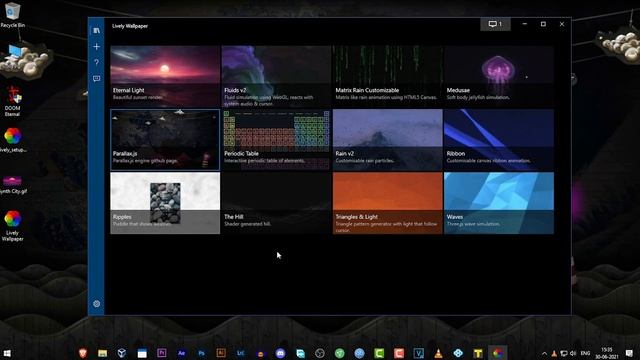
Task: Select the Medusae jellyfish wallpaper
Action: 499,76
